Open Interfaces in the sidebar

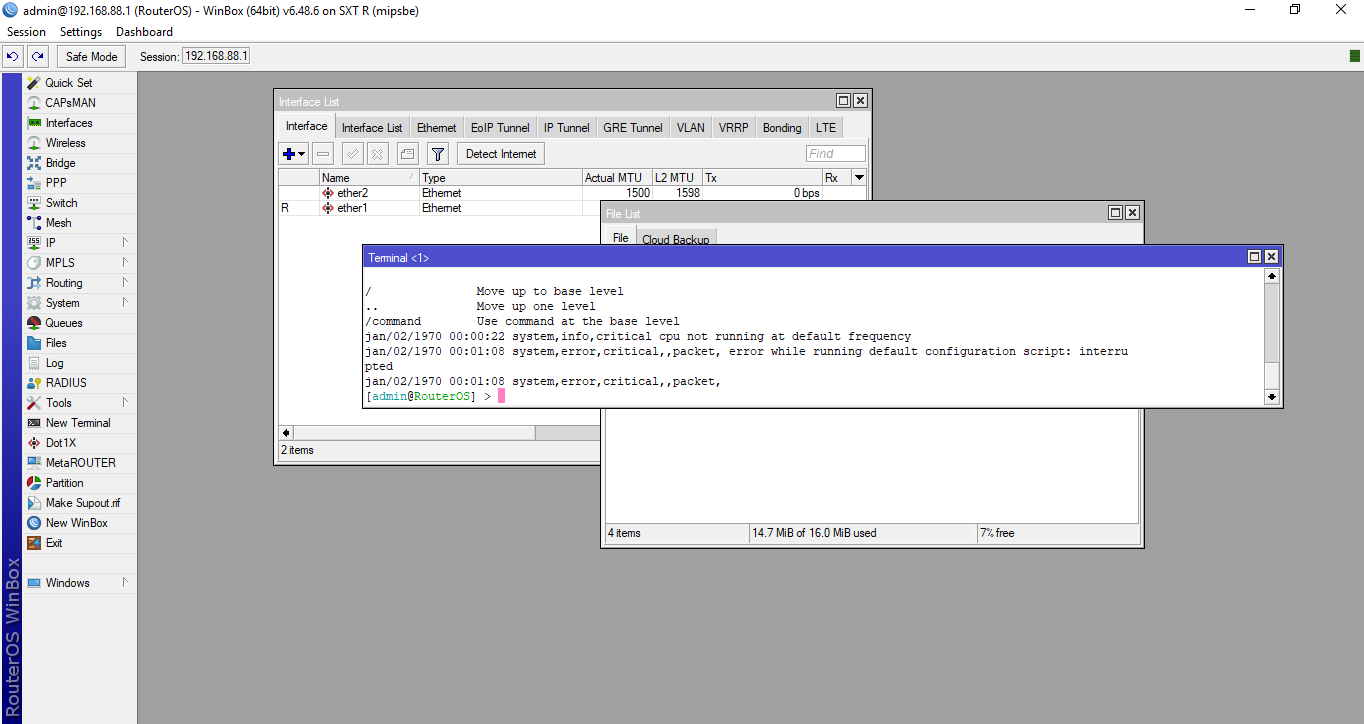pos(68,123)
